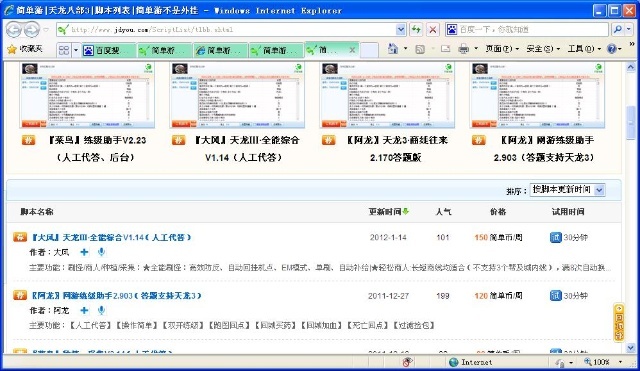The image size is (640, 371).
Task: Open thumbnail above 〖阿龙〗天龙3·商线往来
Action: tap(387, 95)
